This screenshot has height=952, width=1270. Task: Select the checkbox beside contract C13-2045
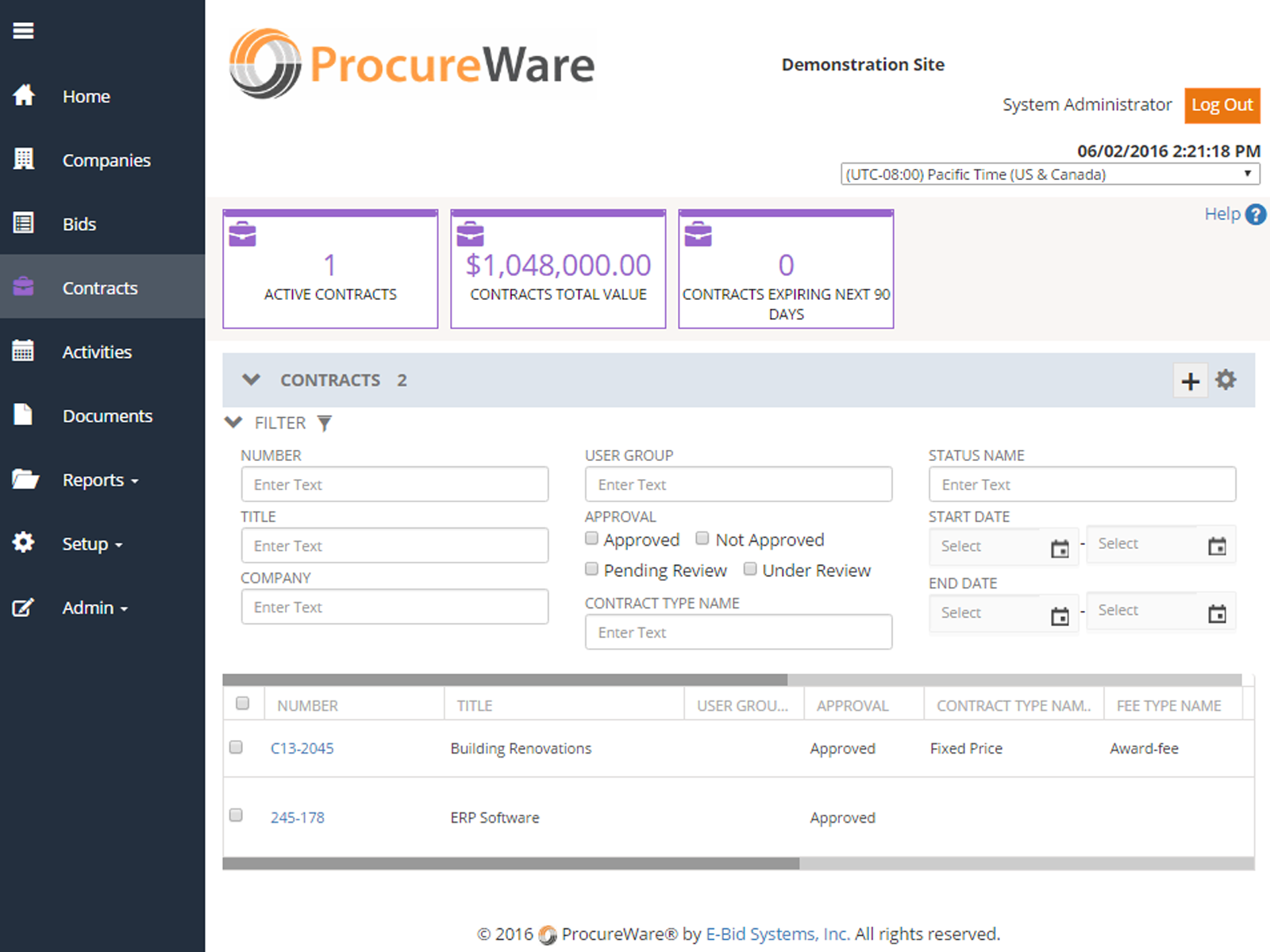coord(236,747)
